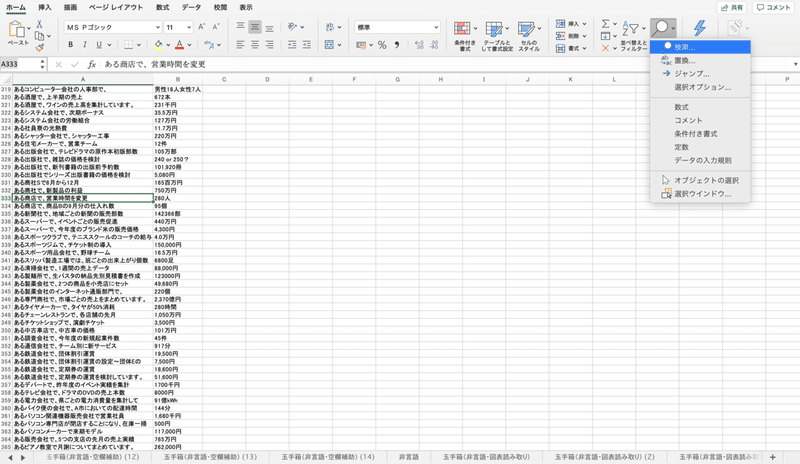Toggle center text alignment
The image size is (800, 464).
pos(255,45)
